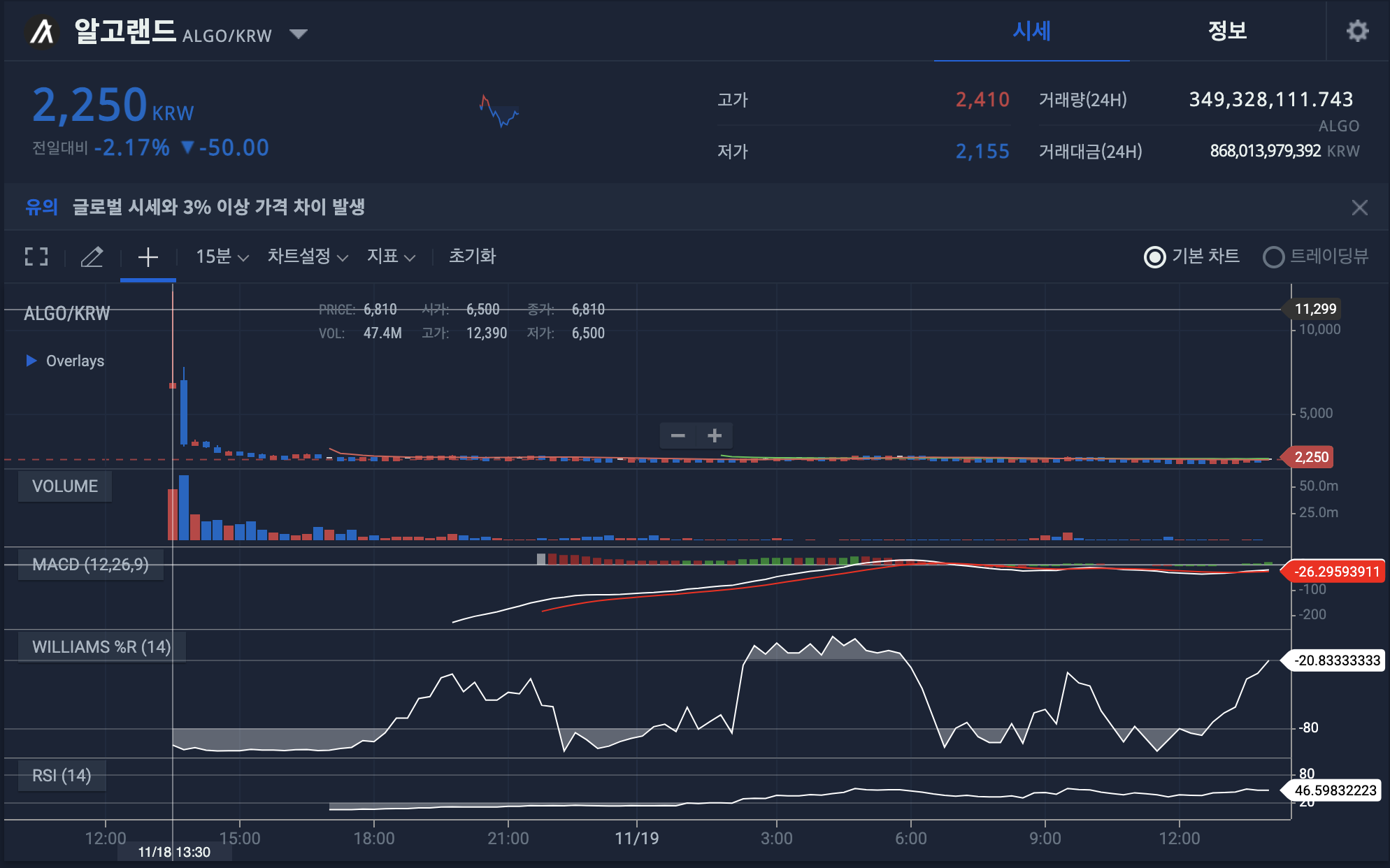
Task: Click the fullscreen expand chart icon
Action: coord(36,256)
